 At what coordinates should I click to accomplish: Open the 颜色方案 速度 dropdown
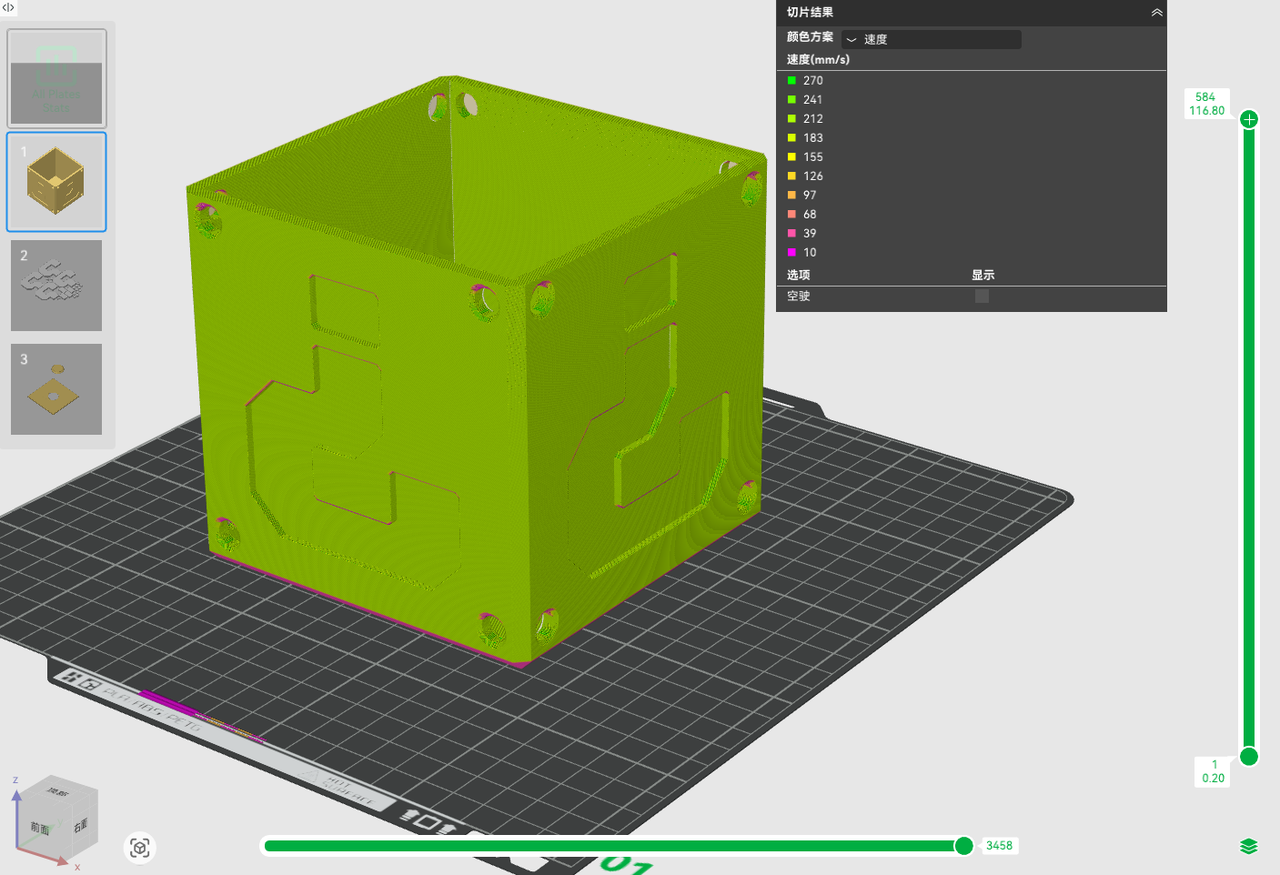pyautogui.click(x=931, y=39)
